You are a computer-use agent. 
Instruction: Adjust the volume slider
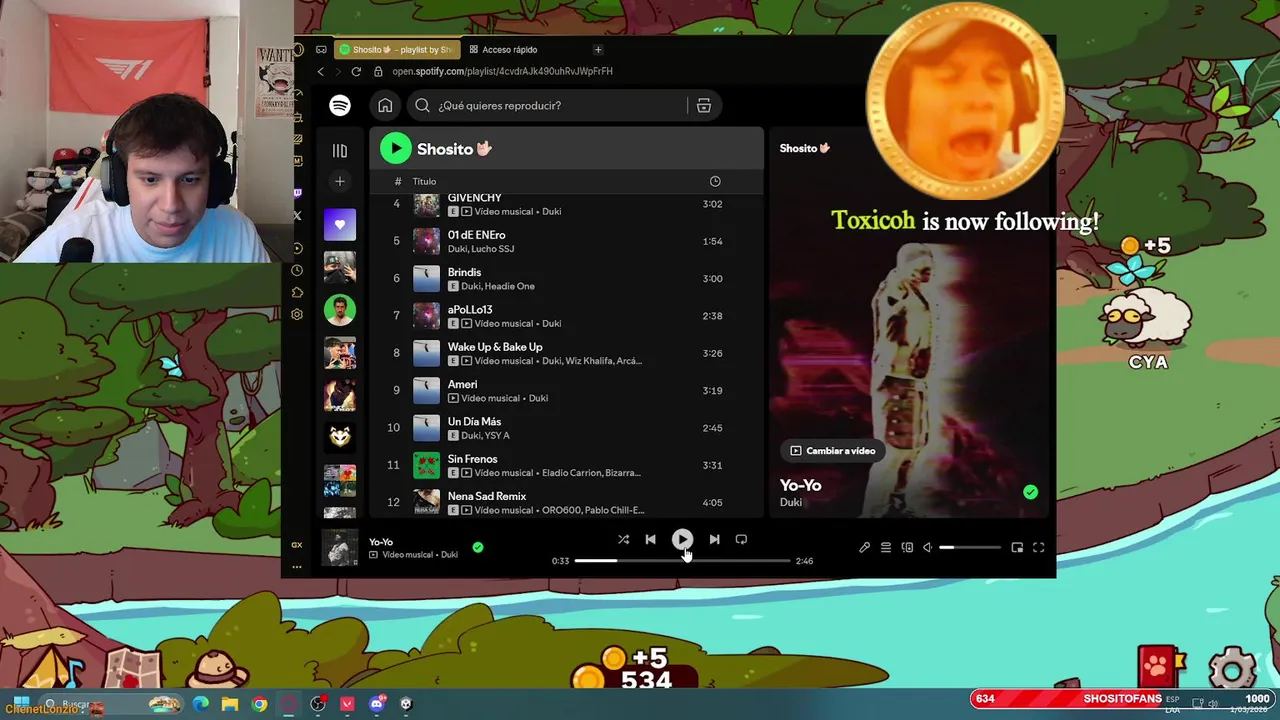(x=970, y=547)
